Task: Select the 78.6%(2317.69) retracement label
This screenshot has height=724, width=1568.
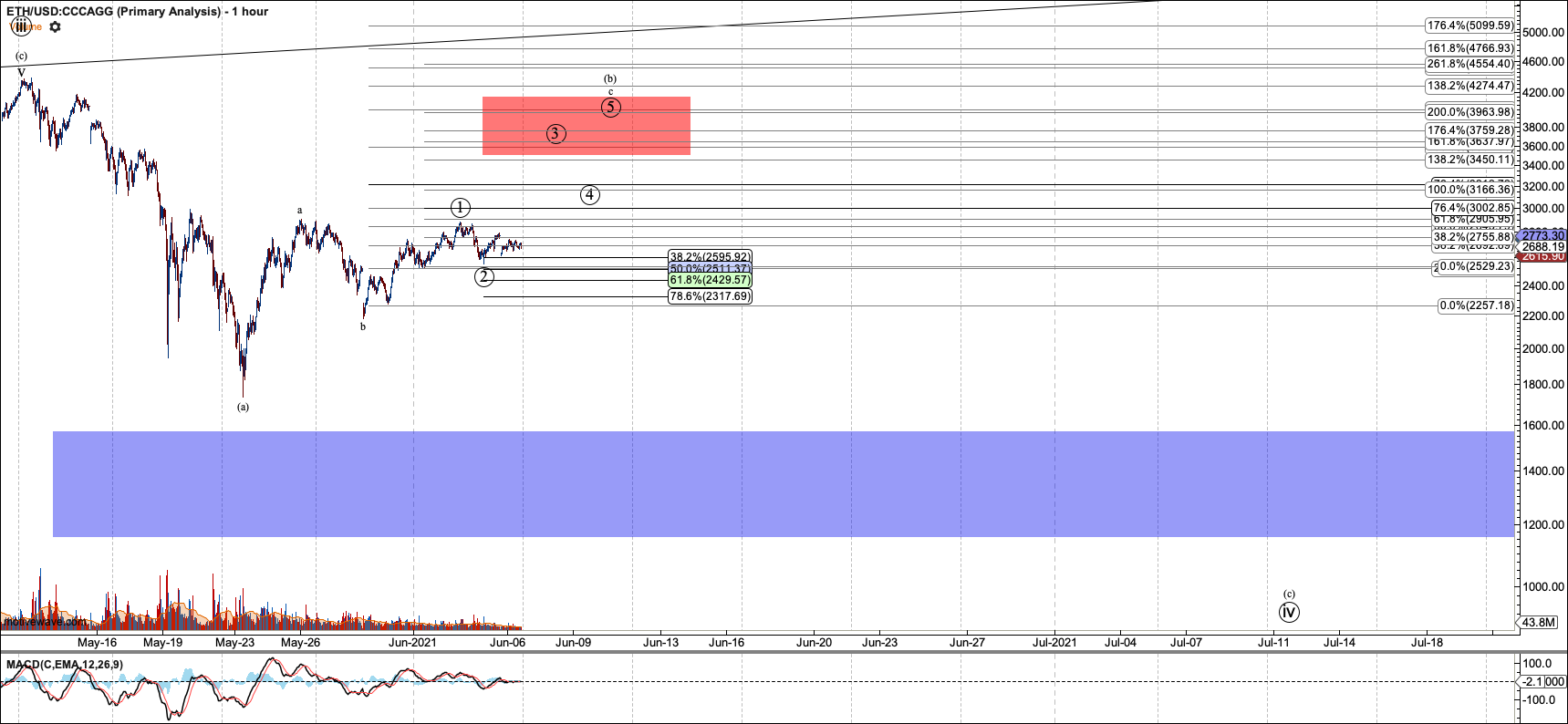Action: click(710, 296)
